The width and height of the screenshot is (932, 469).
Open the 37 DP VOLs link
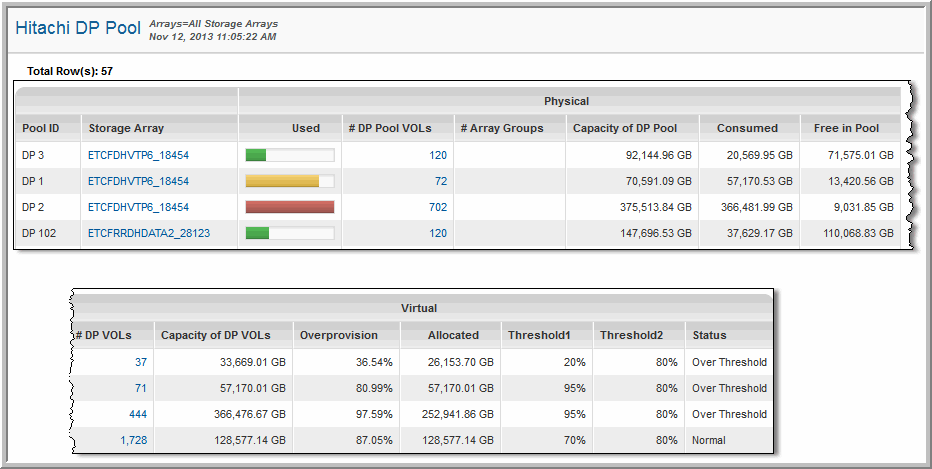click(141, 362)
